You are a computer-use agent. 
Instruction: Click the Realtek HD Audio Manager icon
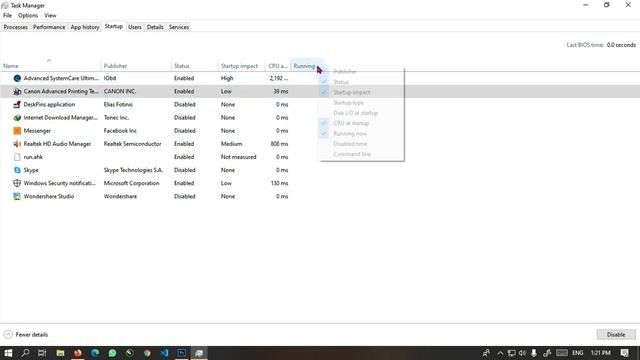click(17, 144)
